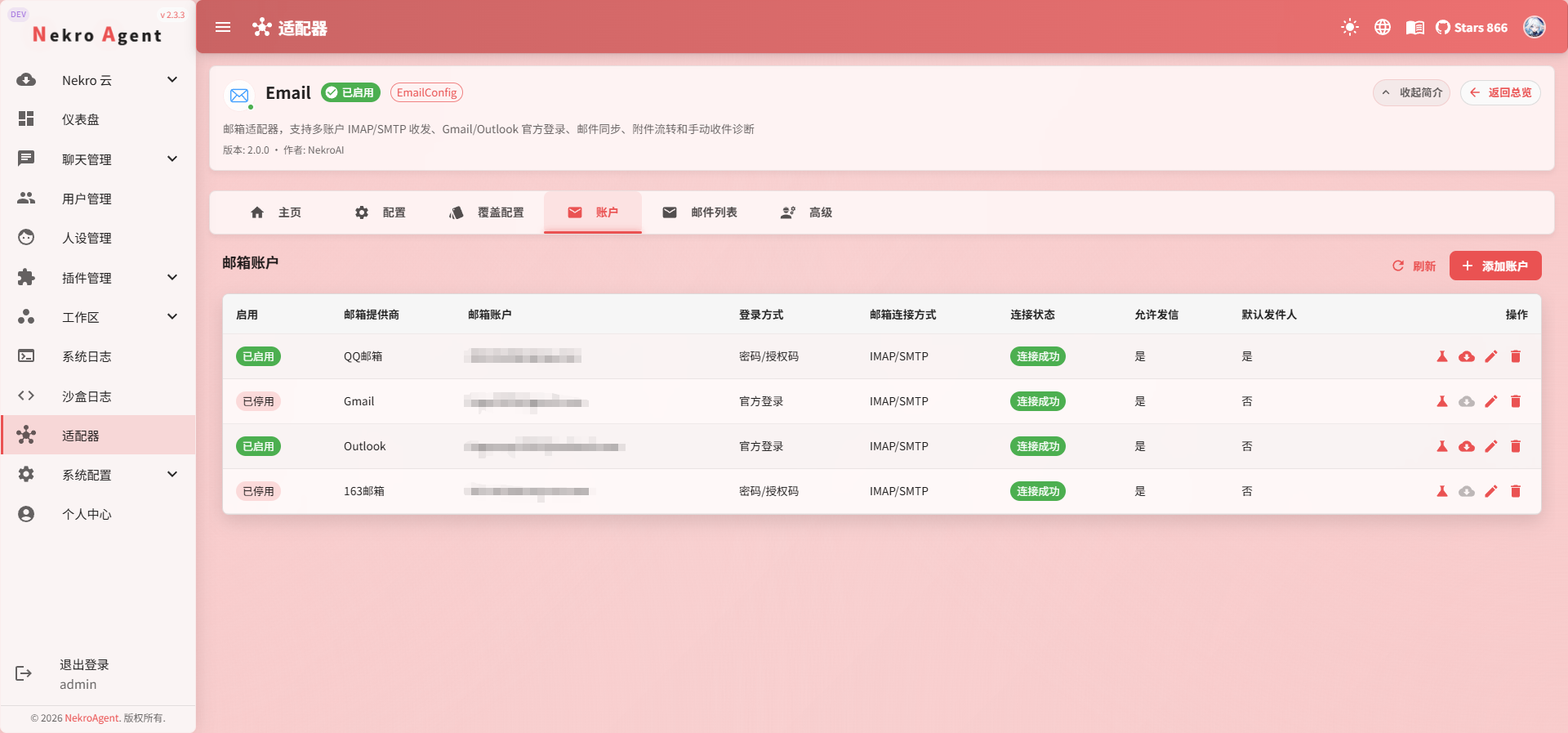Add a new account with 添加账户
This screenshot has width=1568, height=733.
pyautogui.click(x=1495, y=266)
